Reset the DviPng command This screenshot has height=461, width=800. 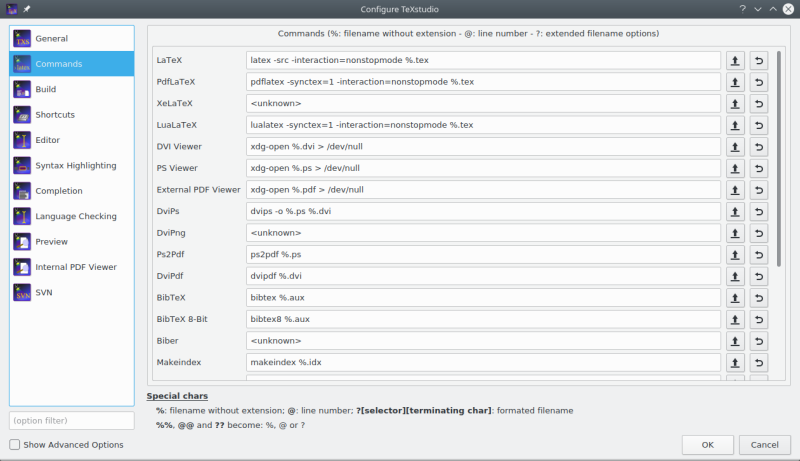tap(759, 233)
